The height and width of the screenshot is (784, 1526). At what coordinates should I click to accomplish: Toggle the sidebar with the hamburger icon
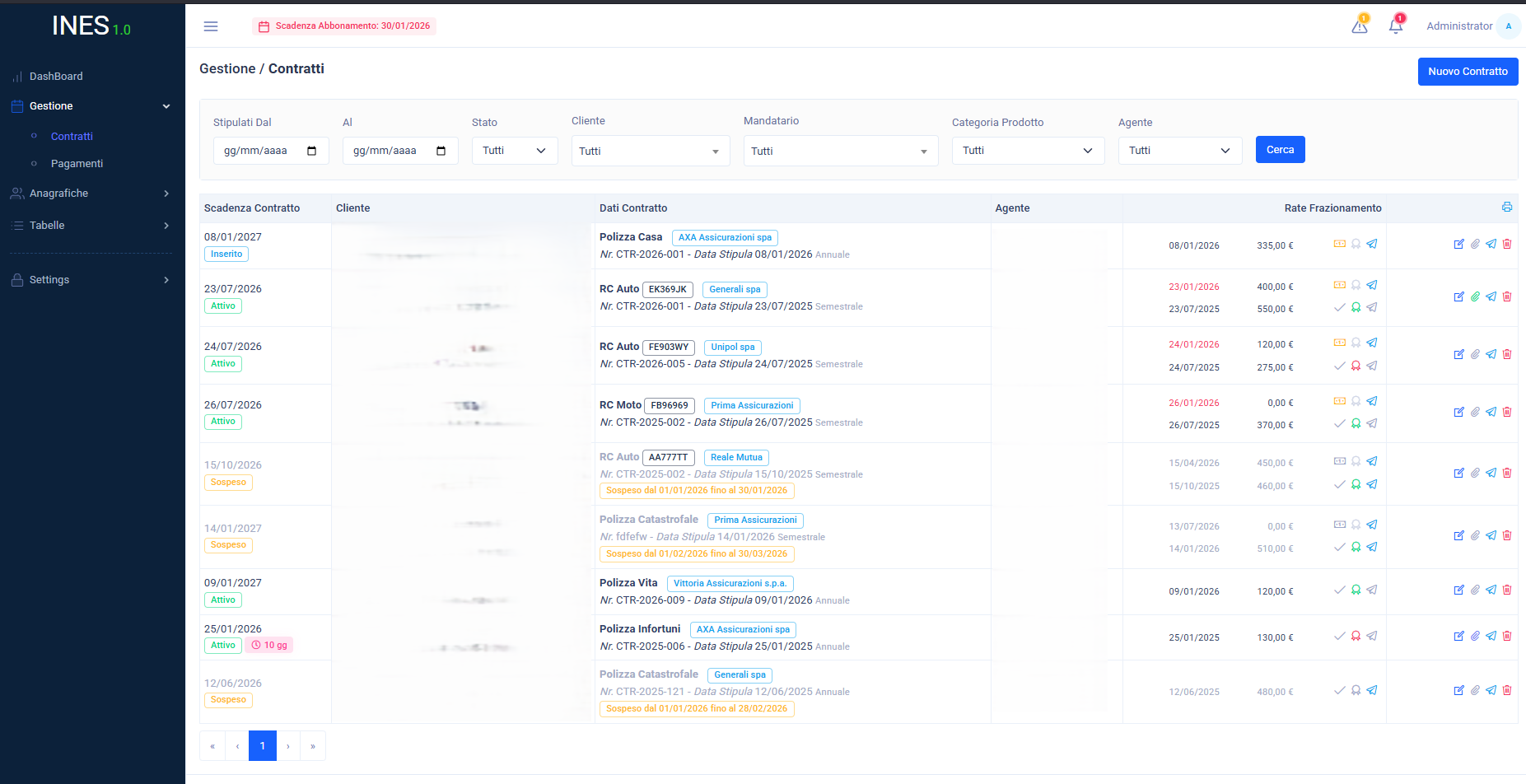pyautogui.click(x=211, y=26)
